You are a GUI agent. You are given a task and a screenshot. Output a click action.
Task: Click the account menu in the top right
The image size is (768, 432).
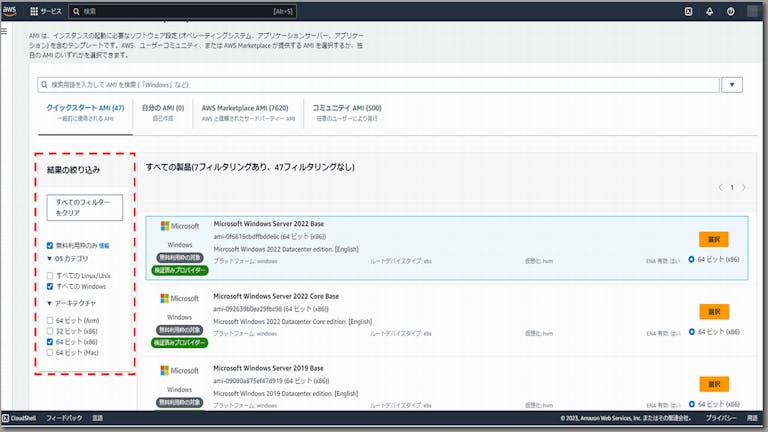click(x=752, y=11)
